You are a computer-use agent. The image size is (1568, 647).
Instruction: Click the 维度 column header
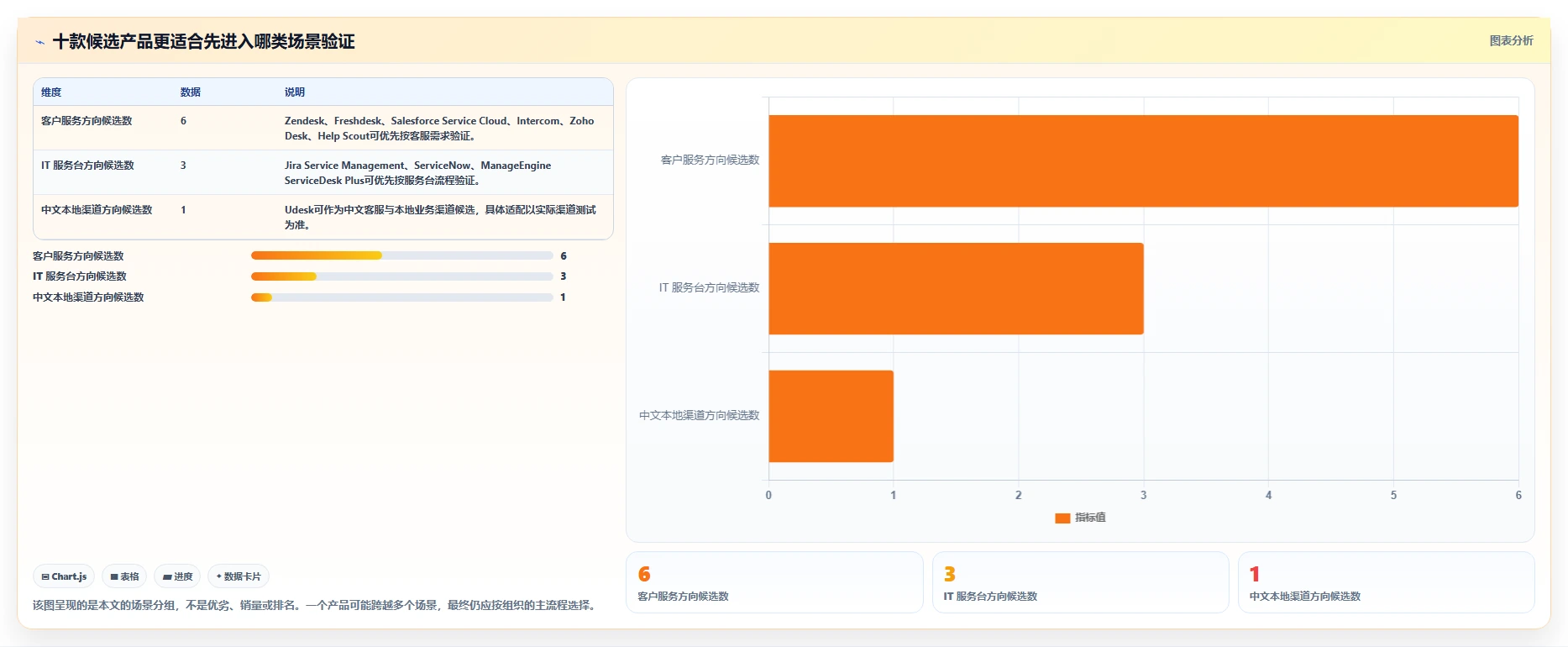(51, 92)
